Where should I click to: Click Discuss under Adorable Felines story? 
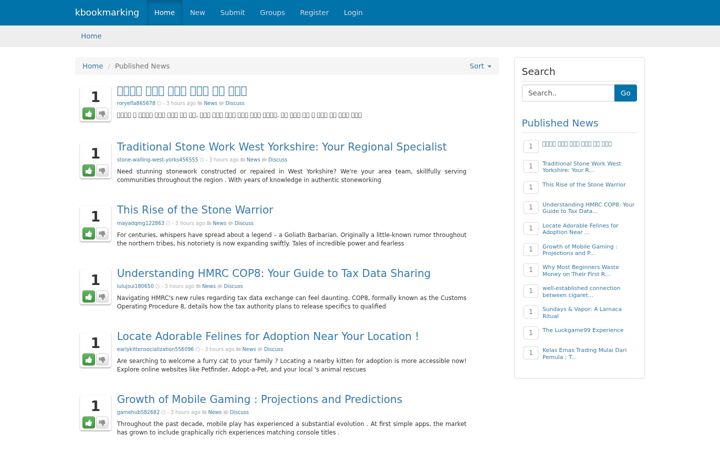pos(273,349)
